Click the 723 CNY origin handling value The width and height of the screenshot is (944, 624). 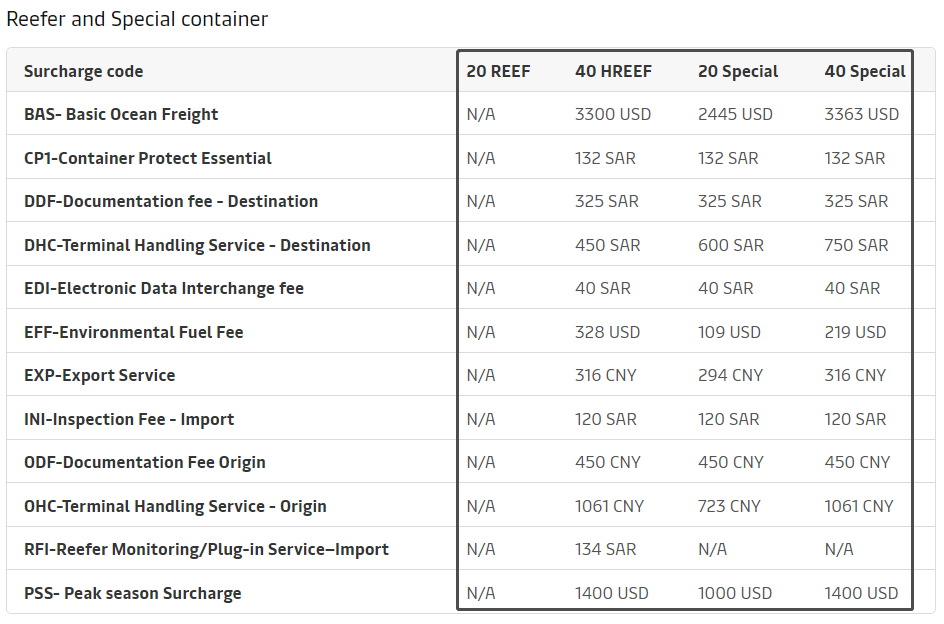[729, 506]
